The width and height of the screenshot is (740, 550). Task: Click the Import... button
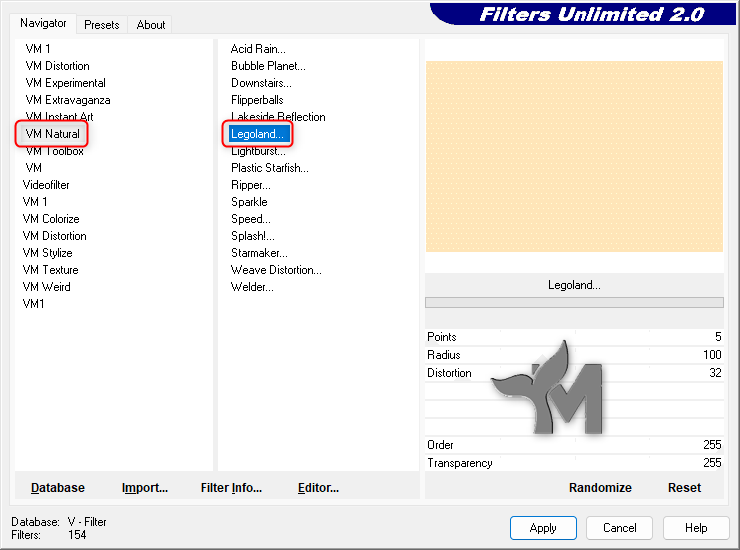(x=145, y=488)
